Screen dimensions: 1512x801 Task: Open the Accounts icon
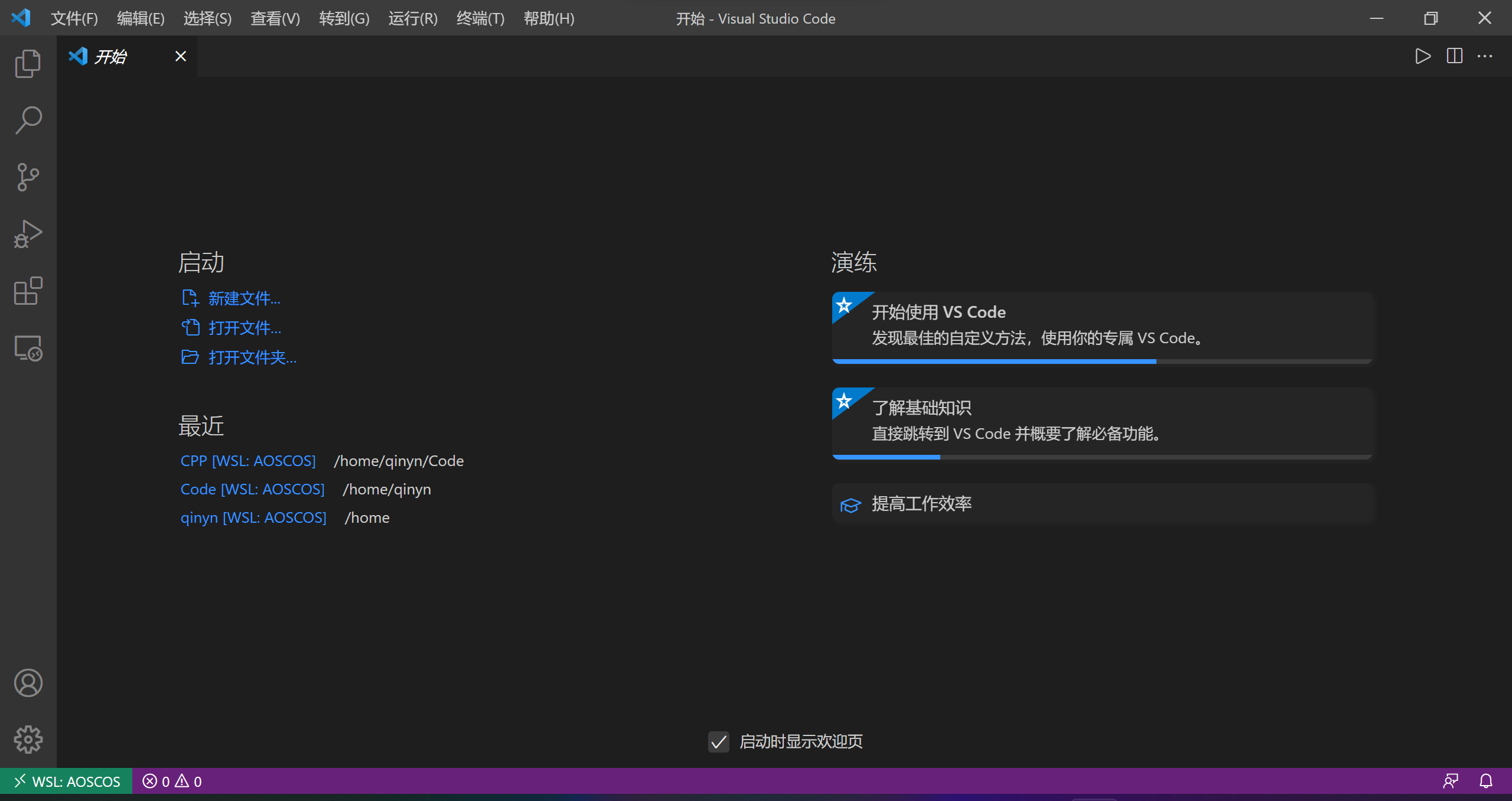click(x=27, y=683)
